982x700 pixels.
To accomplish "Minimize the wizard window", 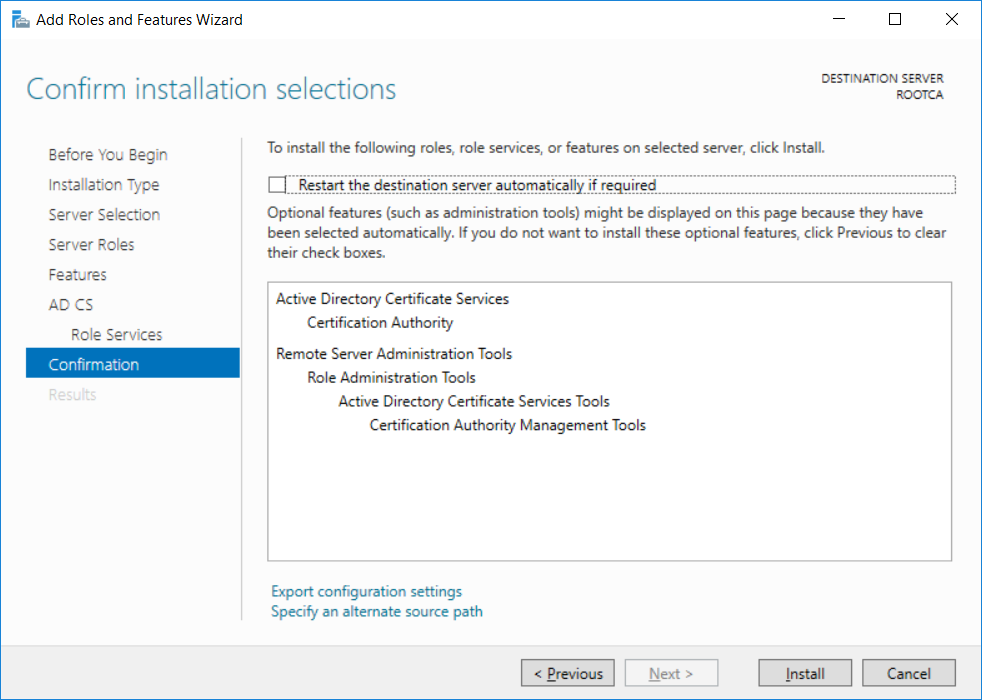I will tap(839, 19).
